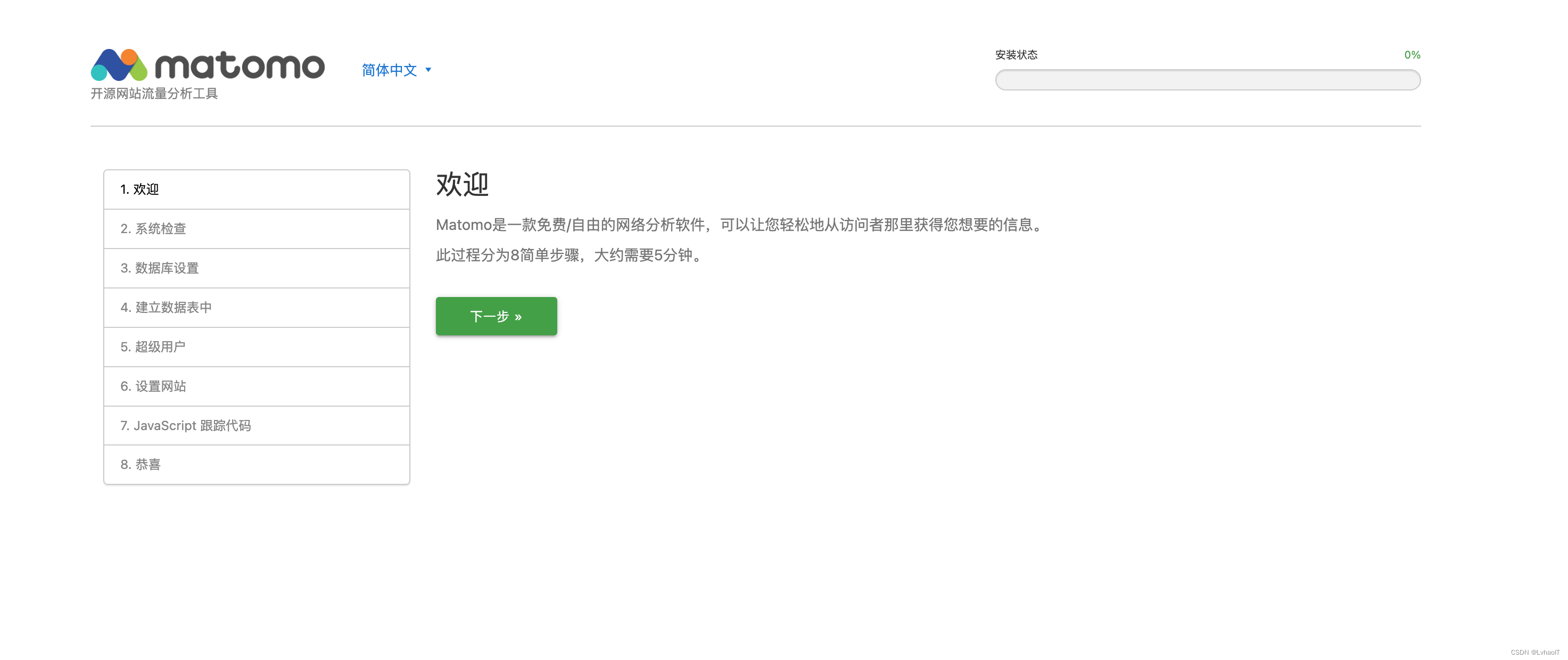1568x660 pixels.
Task: Click the dropdown arrow beside 简体中文
Action: pos(428,70)
